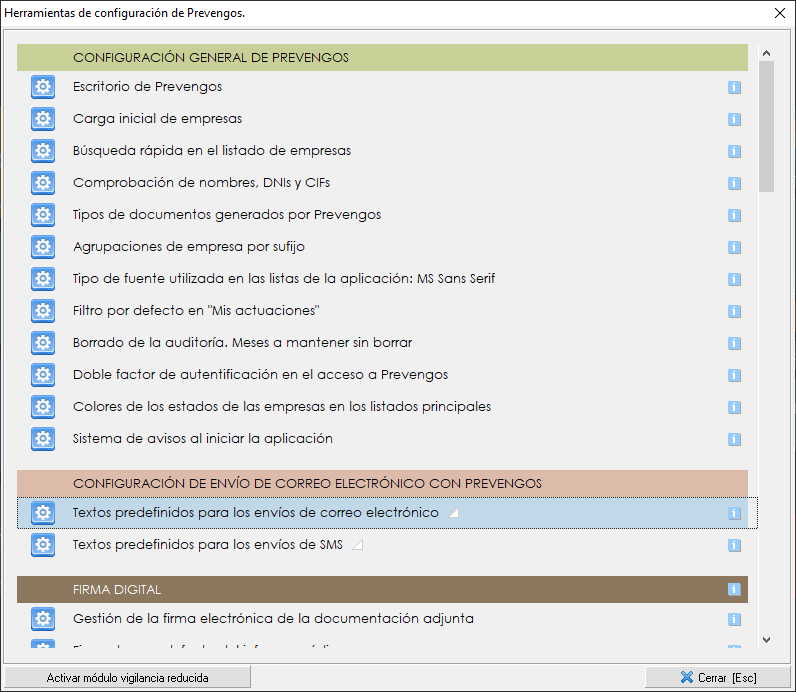Click the scrollbar down arrow
796x692 pixels.
tap(767, 640)
